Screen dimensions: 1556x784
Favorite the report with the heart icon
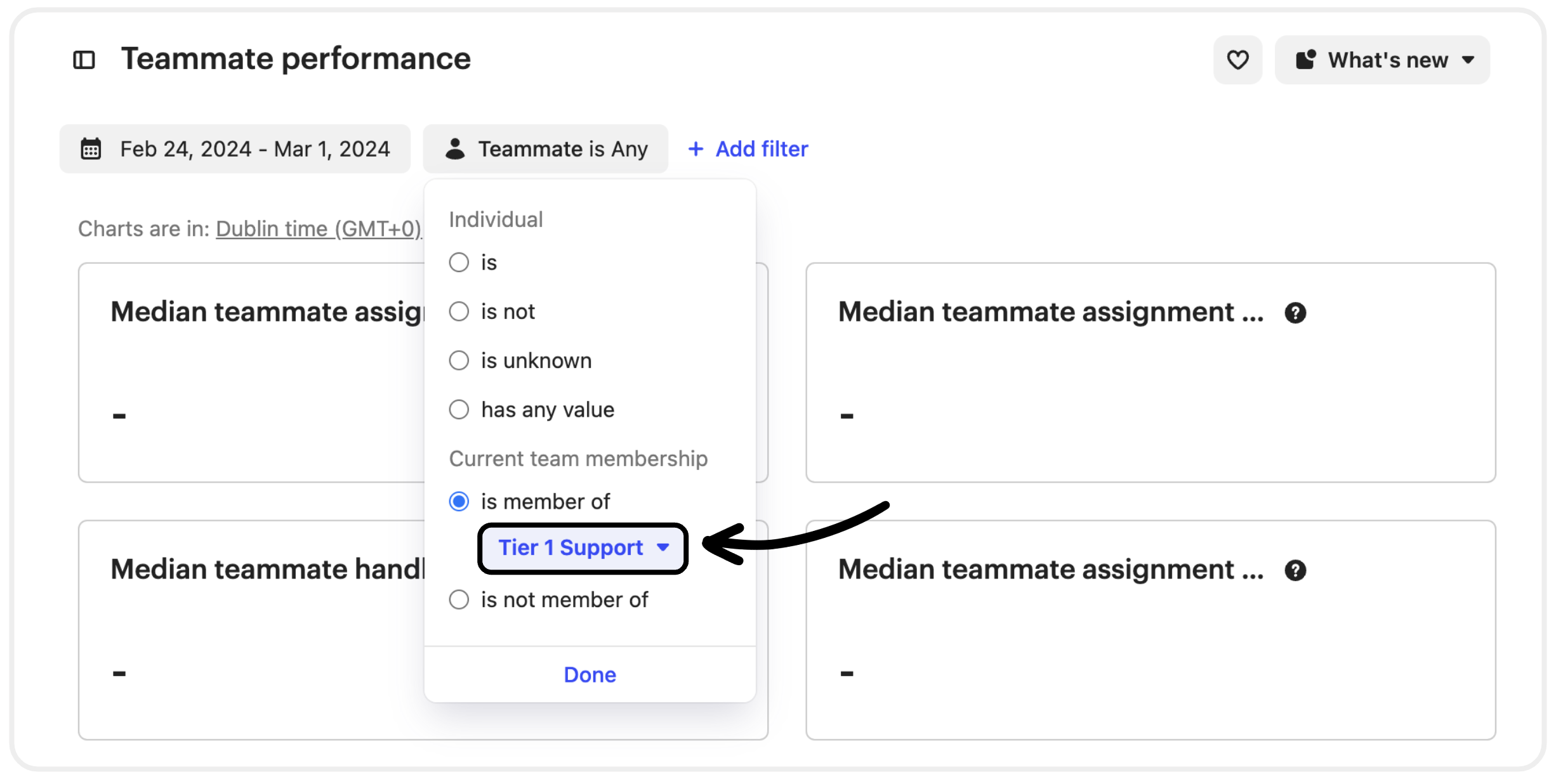[1237, 60]
